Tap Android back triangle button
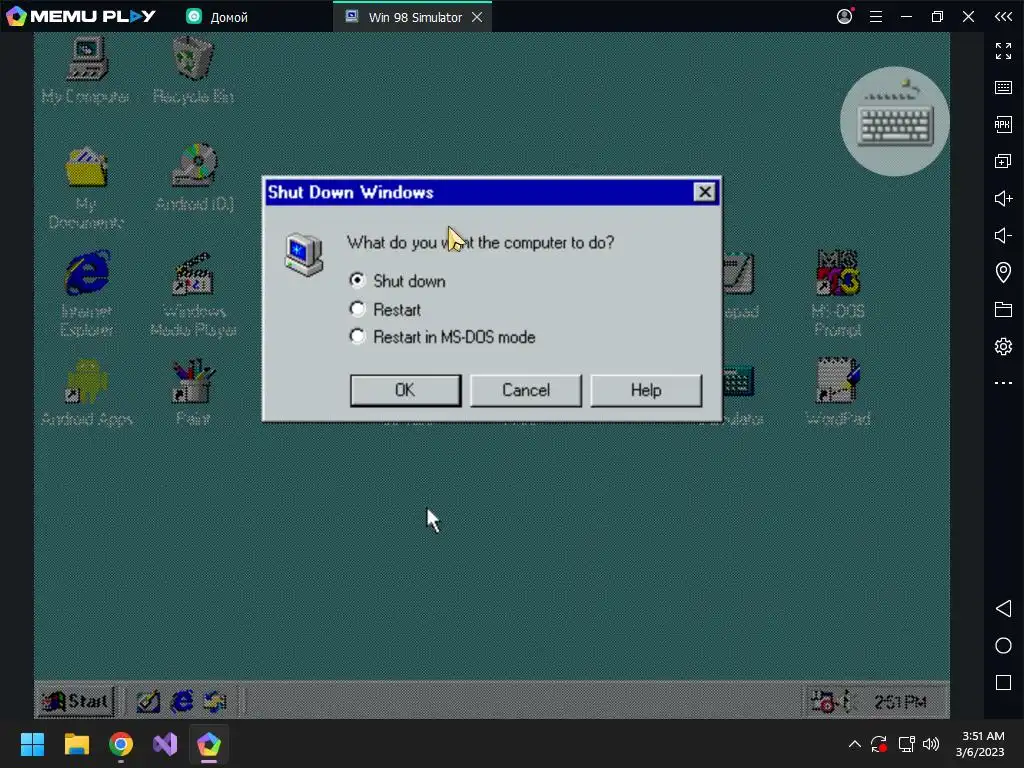Screen dimensions: 1024x768 1003,609
